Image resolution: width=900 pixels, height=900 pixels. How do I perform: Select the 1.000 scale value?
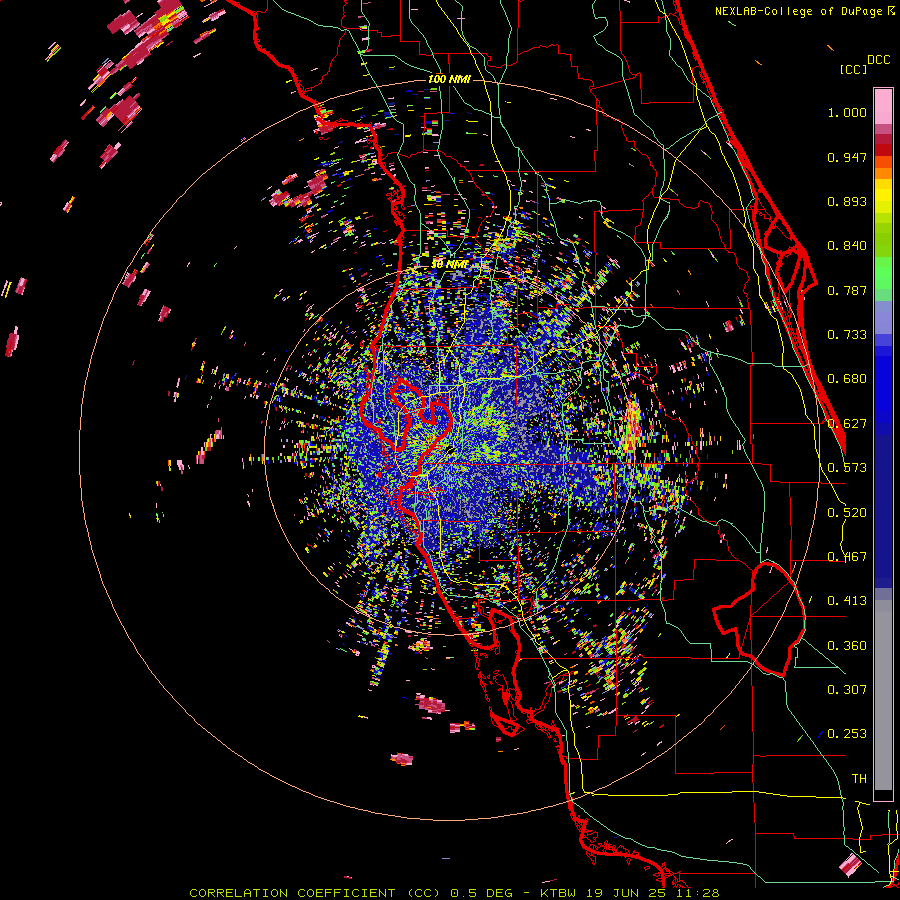[847, 112]
